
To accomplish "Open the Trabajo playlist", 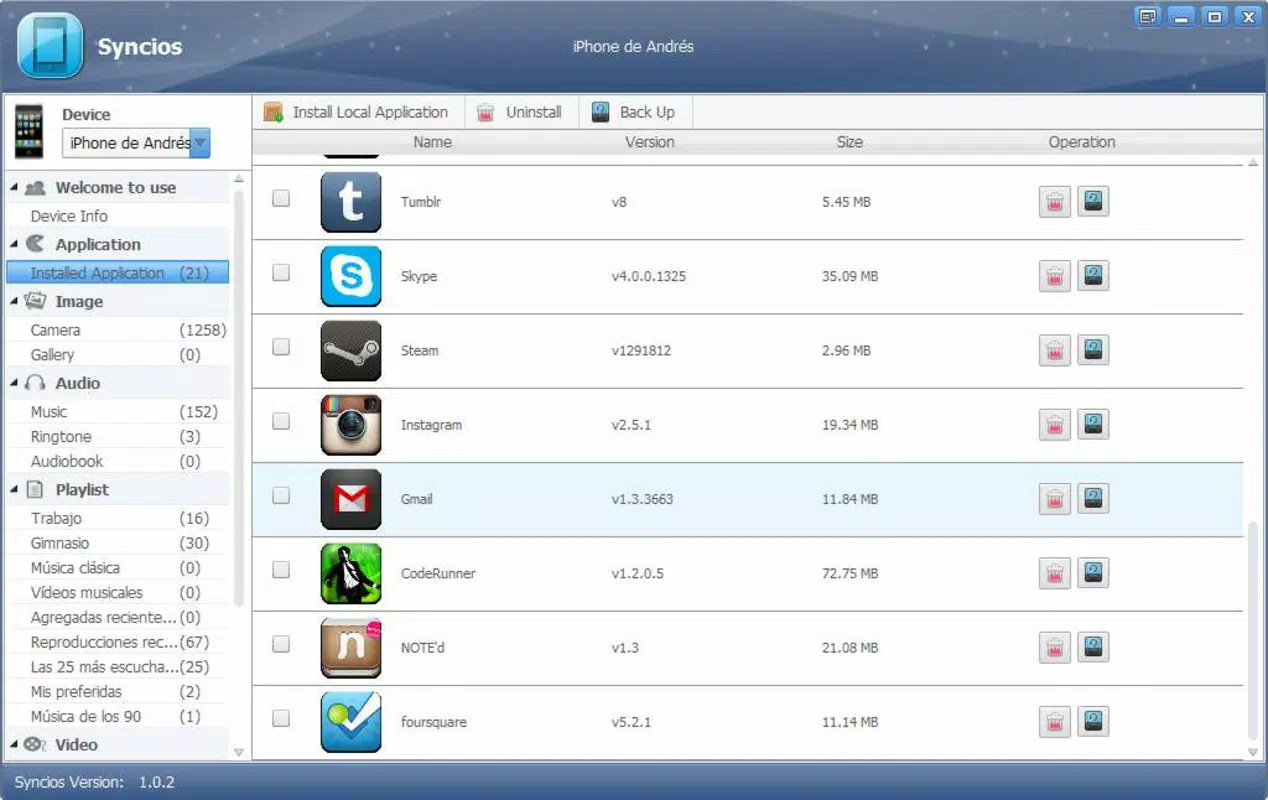I will [117, 518].
